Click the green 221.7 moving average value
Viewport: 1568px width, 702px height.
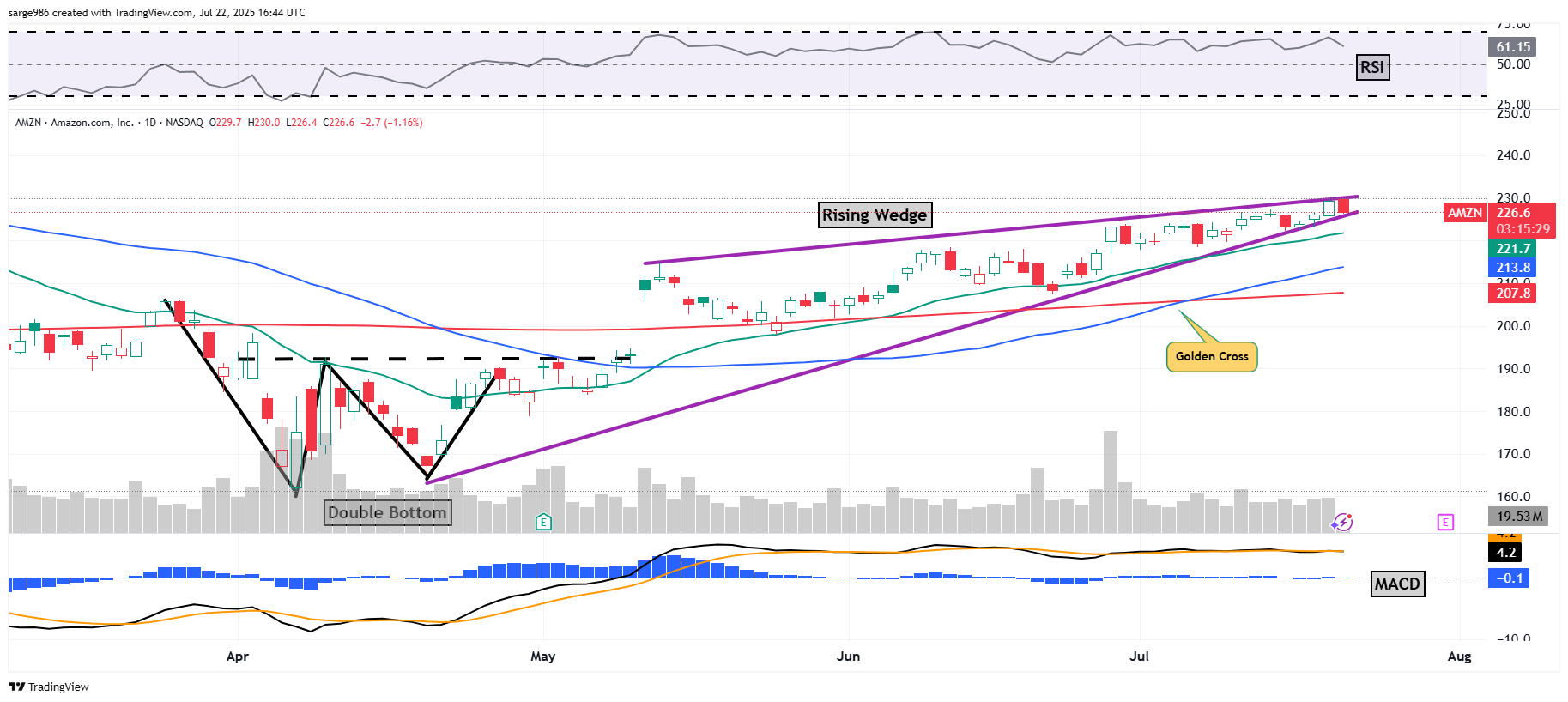(x=1513, y=248)
